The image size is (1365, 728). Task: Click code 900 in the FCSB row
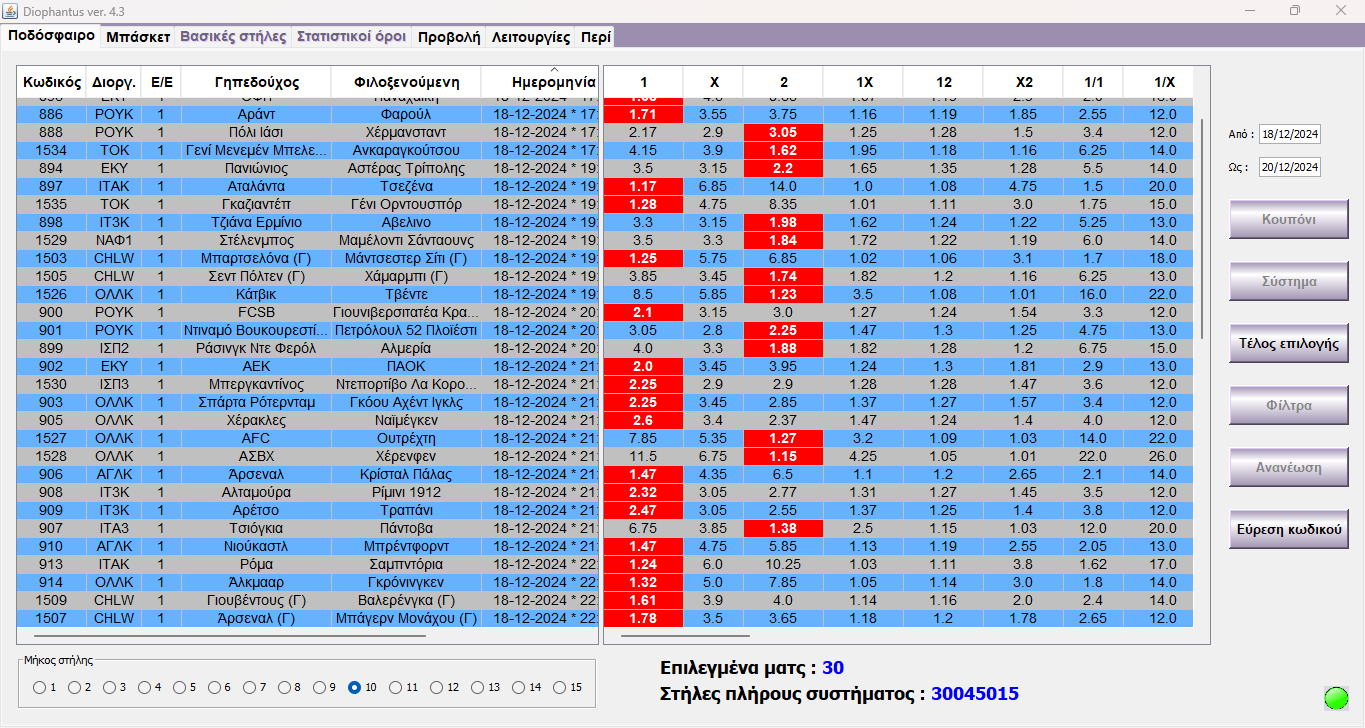click(51, 312)
